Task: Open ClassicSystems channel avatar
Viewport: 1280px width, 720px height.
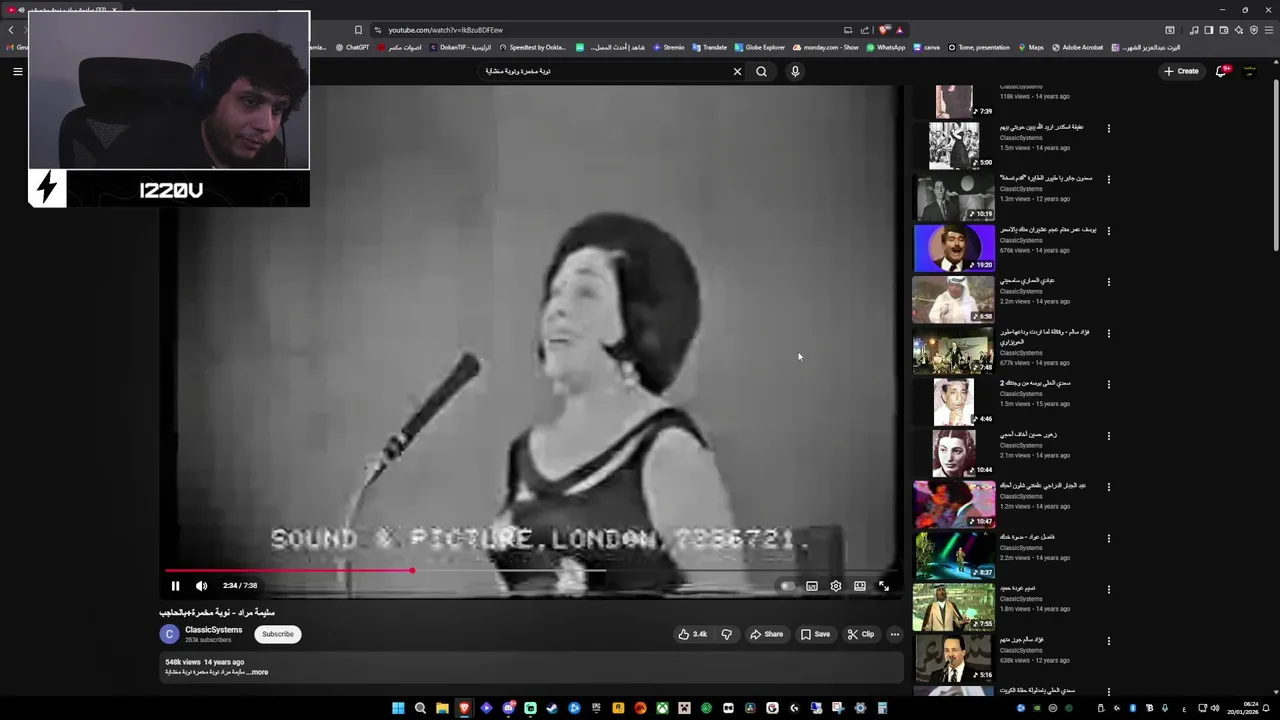Action: point(170,634)
